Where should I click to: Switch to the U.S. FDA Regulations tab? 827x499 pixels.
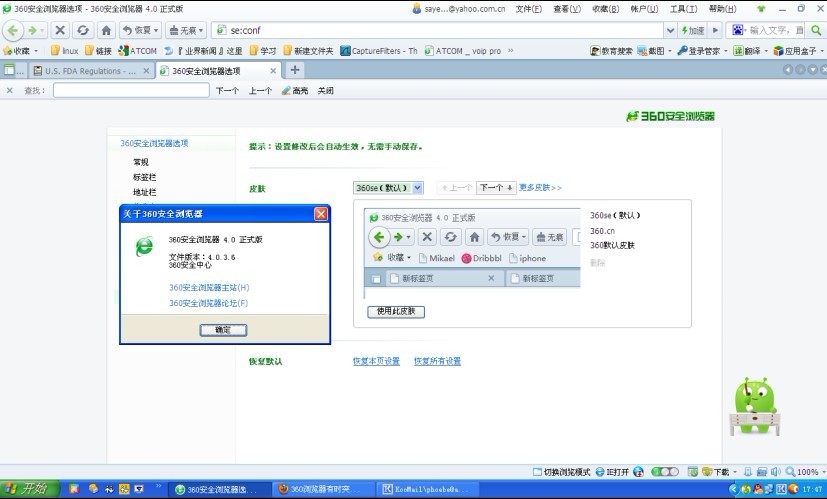tap(91, 71)
